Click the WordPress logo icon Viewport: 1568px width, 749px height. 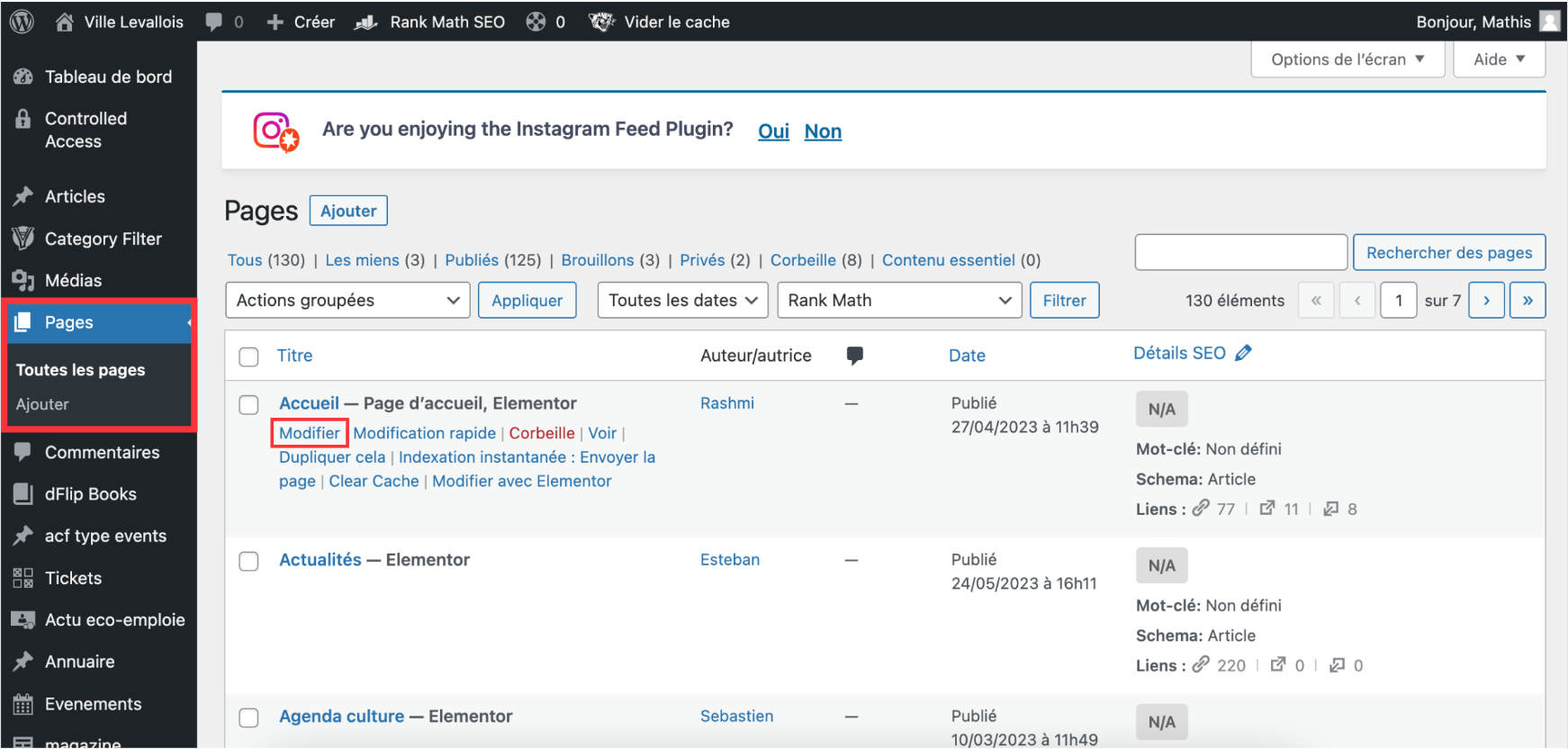(22, 22)
